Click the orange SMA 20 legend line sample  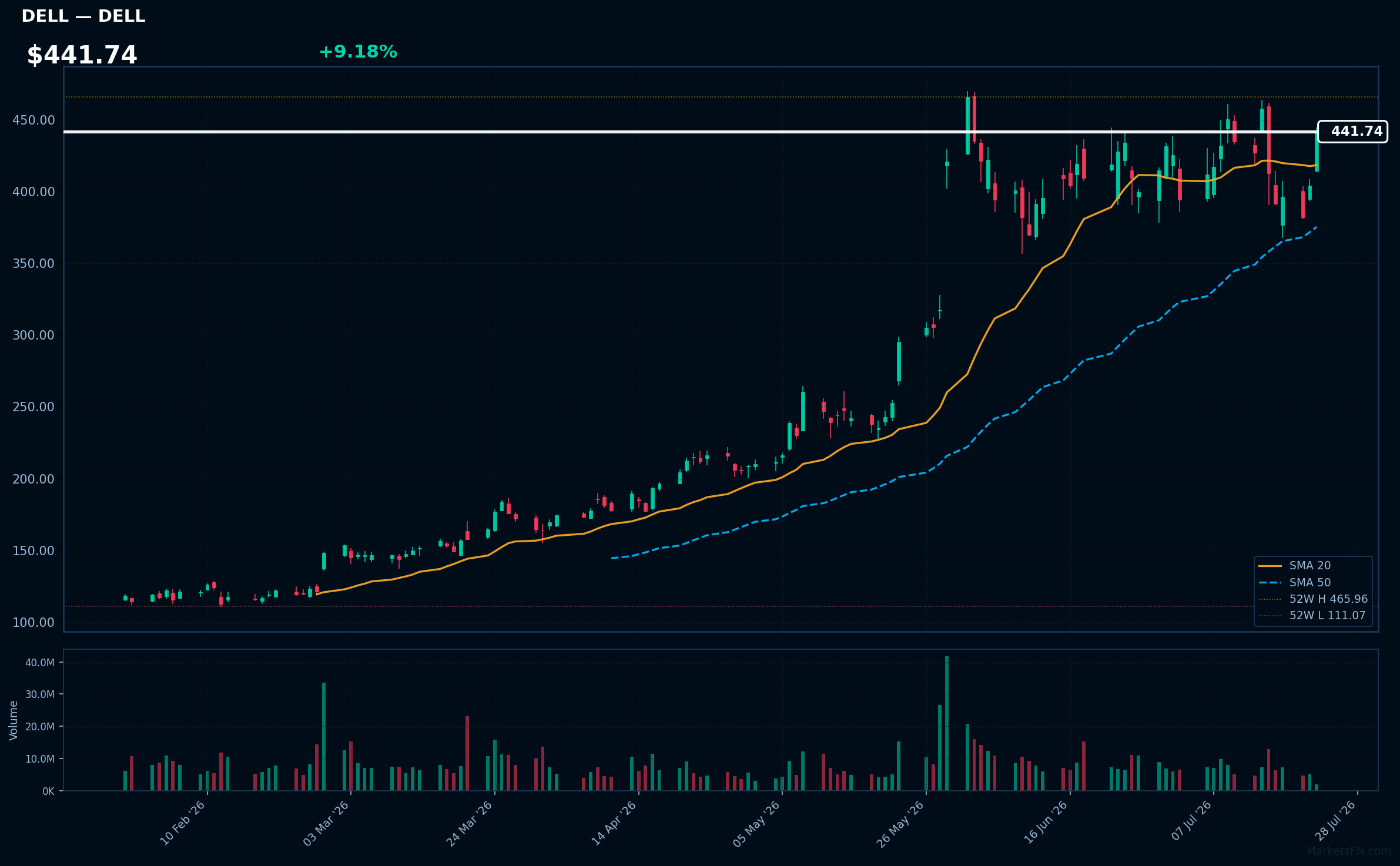pyautogui.click(x=1270, y=566)
